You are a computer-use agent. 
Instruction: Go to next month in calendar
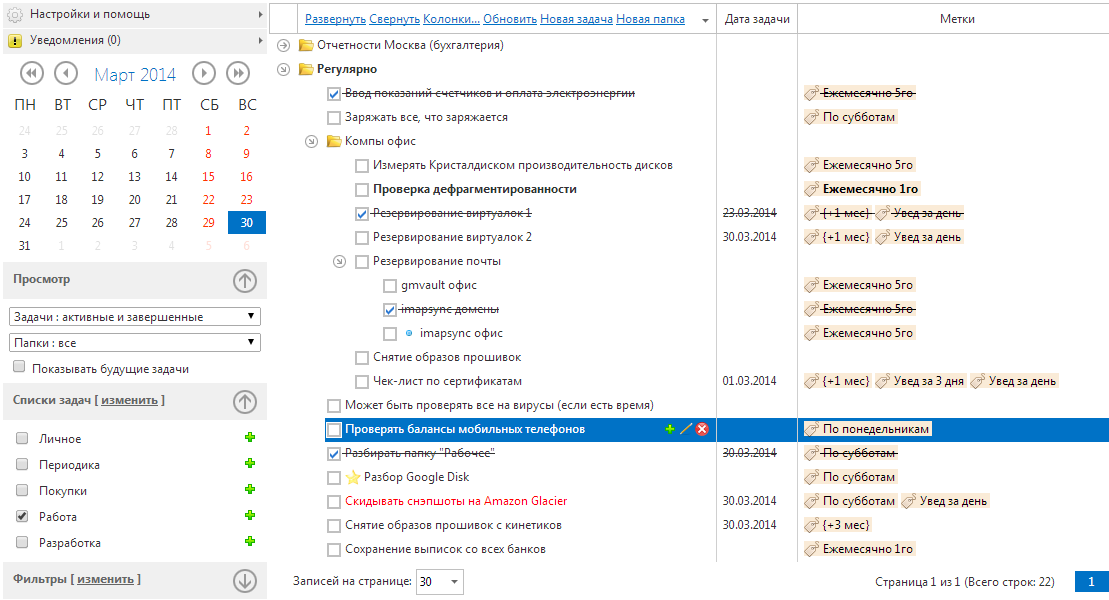point(204,73)
